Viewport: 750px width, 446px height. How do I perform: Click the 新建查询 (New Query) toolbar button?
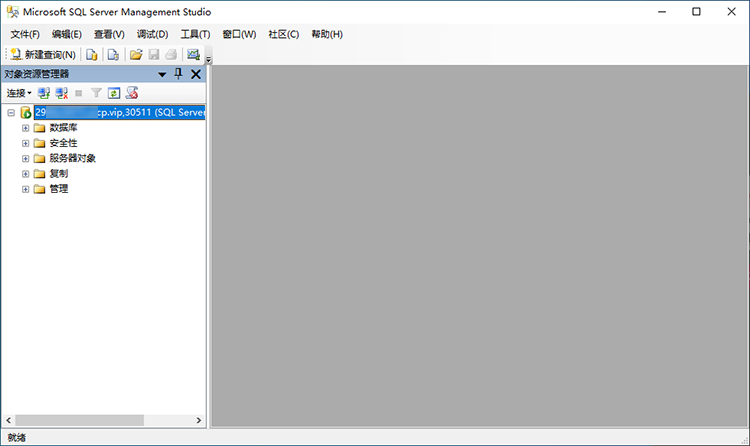(x=43, y=54)
